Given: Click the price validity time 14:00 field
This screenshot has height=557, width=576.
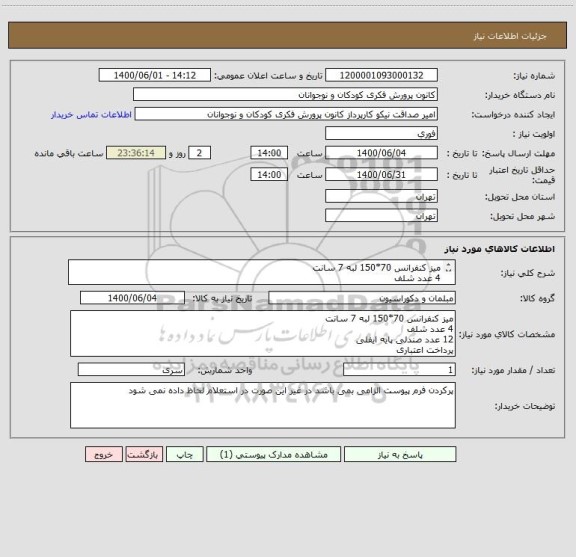Looking at the screenshot, I should (269, 175).
